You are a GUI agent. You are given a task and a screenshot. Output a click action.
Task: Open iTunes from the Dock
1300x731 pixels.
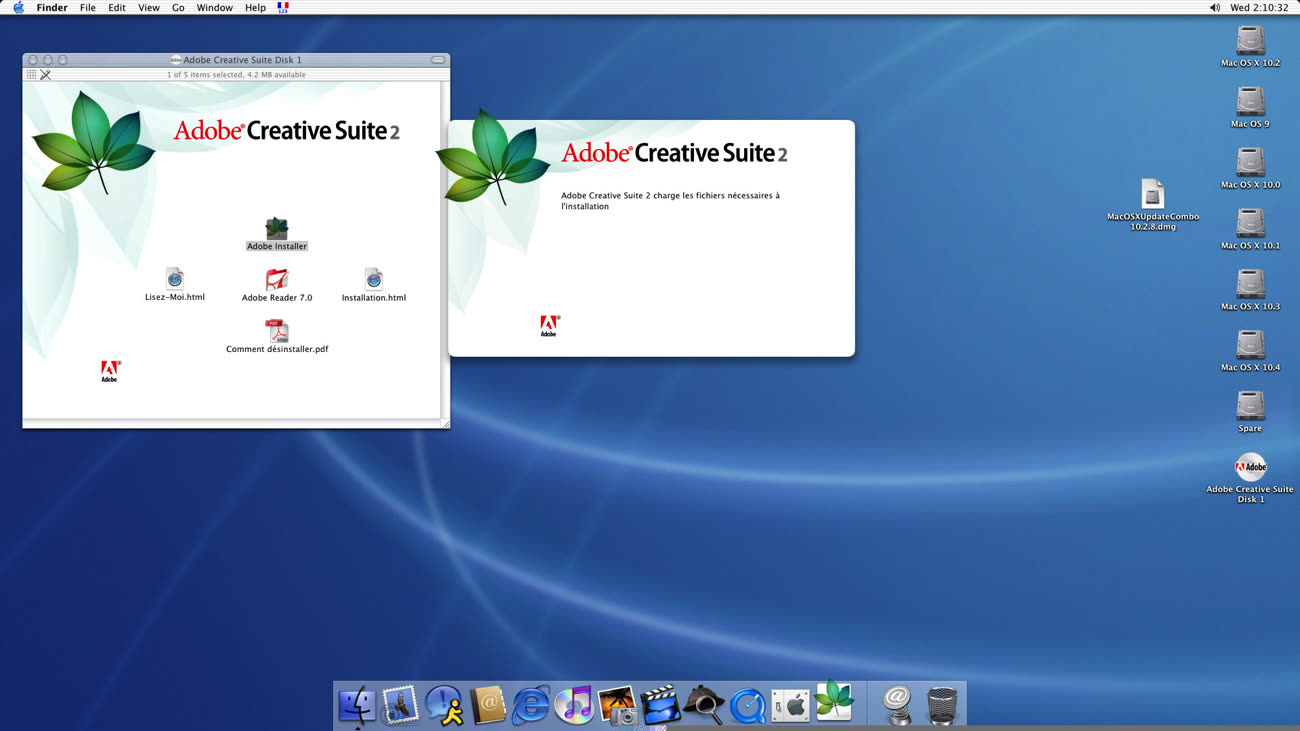574,705
